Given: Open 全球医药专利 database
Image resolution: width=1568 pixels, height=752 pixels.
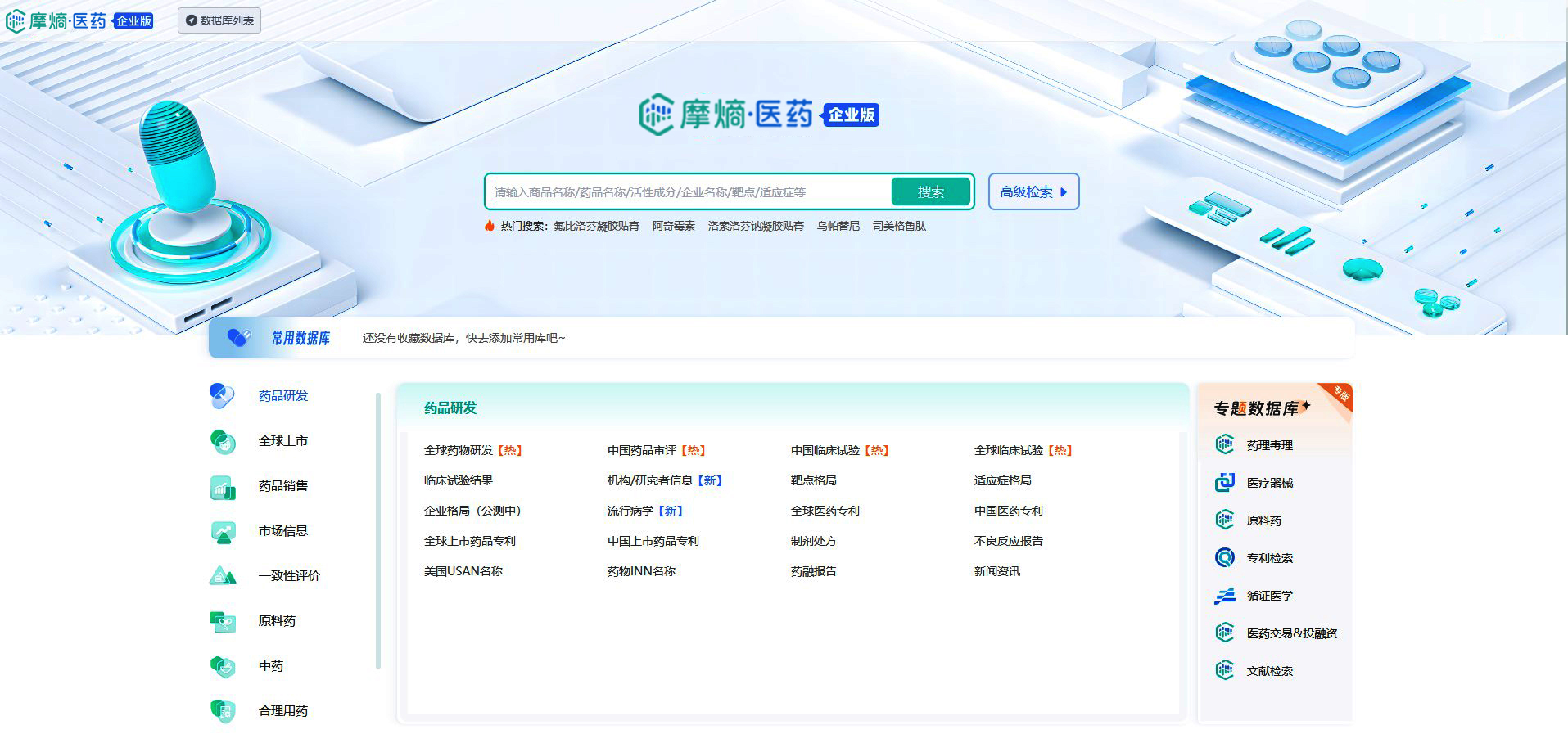Looking at the screenshot, I should point(825,511).
